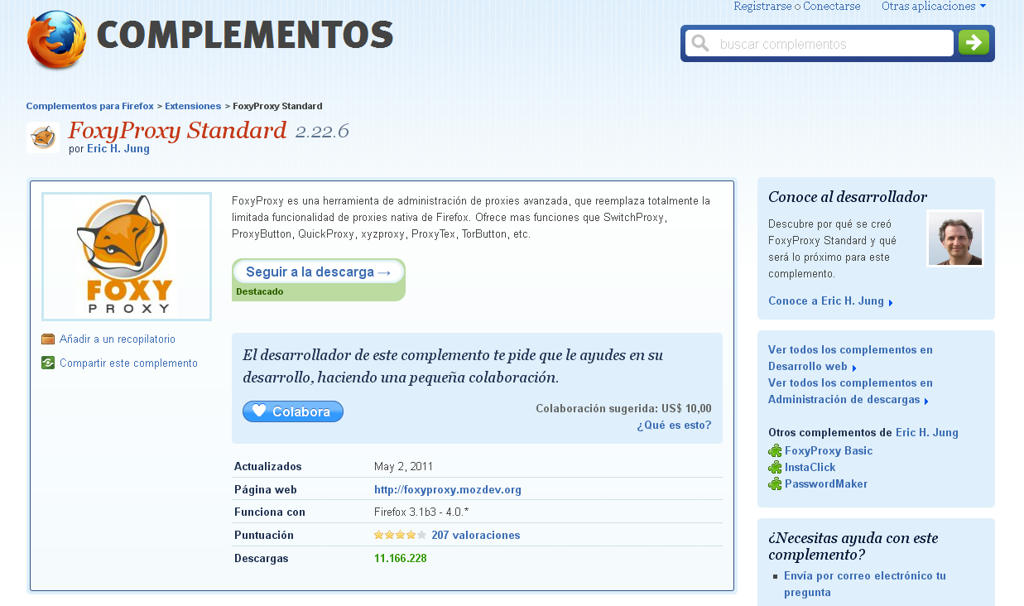Open FoxyProxy Basic add-on link

pyautogui.click(x=828, y=451)
